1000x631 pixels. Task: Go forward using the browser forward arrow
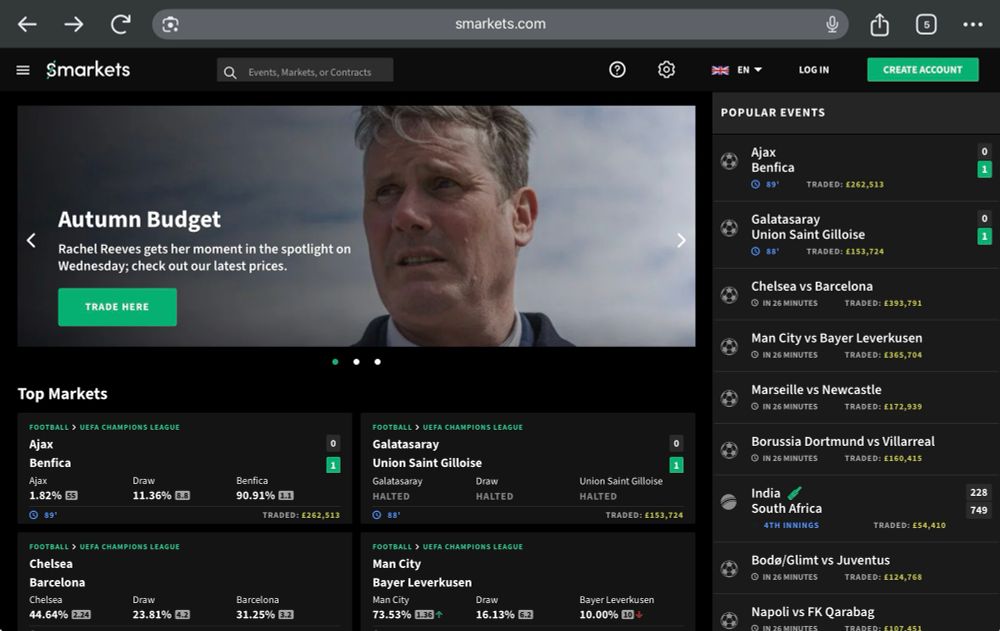pos(74,24)
